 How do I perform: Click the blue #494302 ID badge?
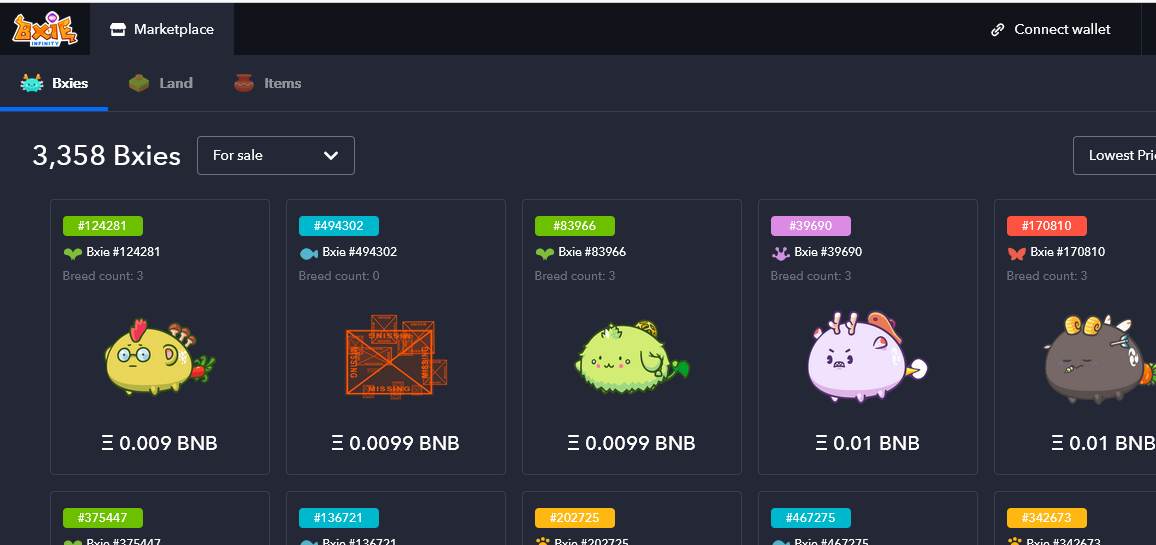338,226
